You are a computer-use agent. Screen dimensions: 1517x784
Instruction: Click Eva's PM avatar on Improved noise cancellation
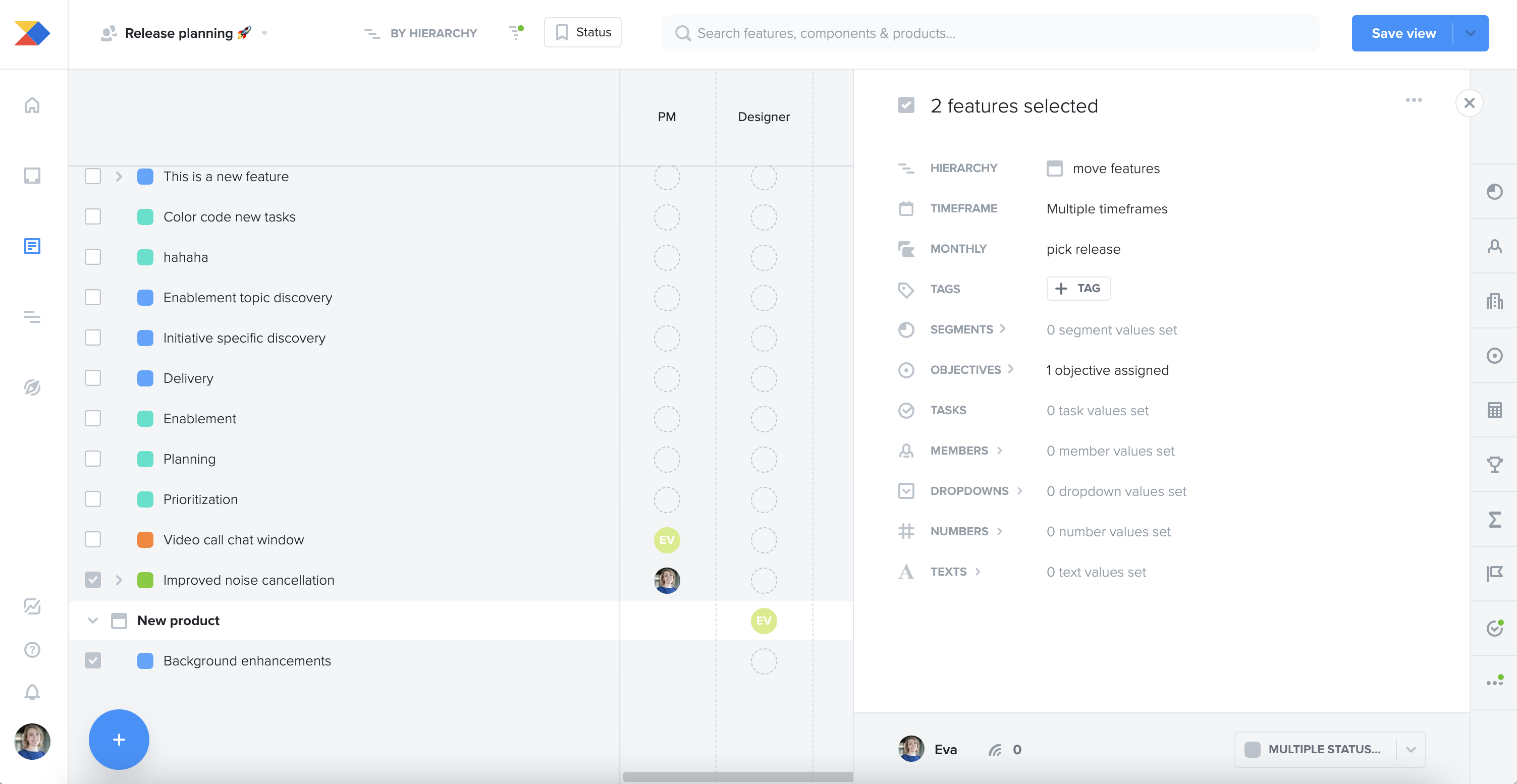tap(667, 580)
